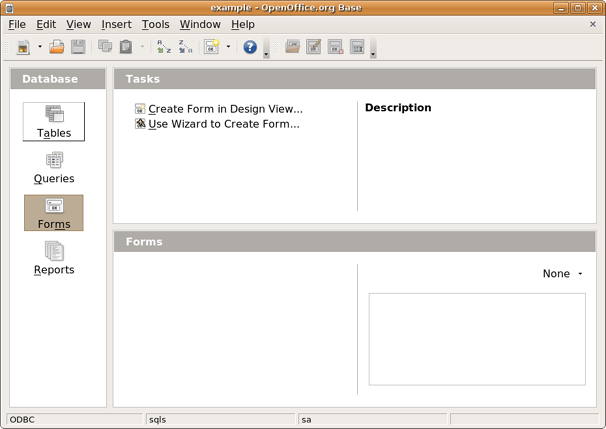The image size is (606, 429).
Task: Open the None preview mode dropdown
Action: click(x=562, y=274)
